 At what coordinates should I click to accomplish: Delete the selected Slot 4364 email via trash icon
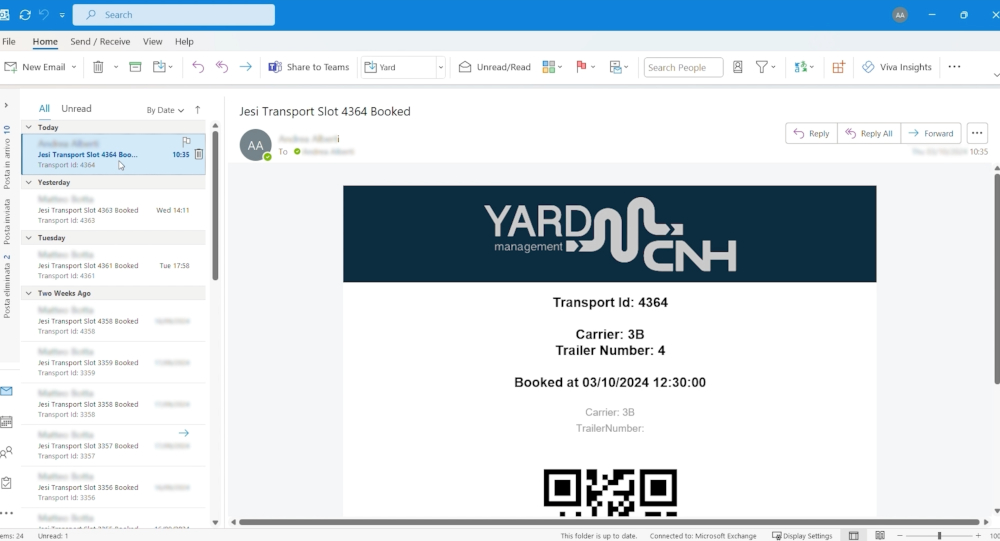pyautogui.click(x=199, y=154)
